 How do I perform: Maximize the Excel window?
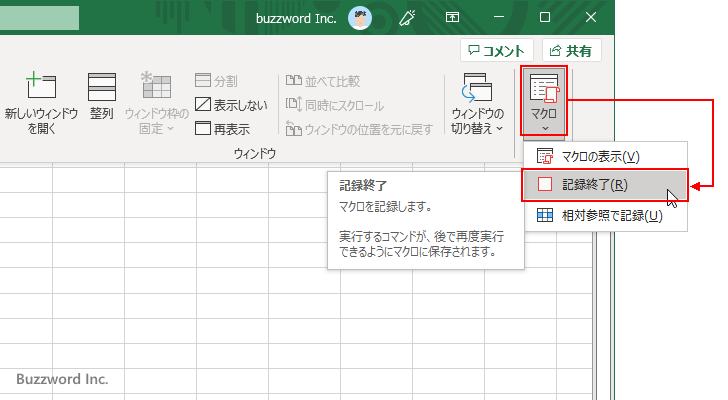click(545, 18)
